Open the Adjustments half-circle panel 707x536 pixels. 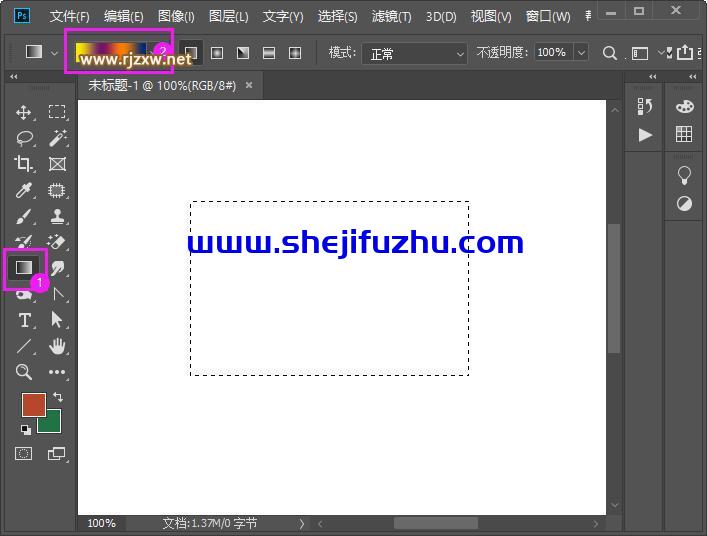pyautogui.click(x=684, y=204)
